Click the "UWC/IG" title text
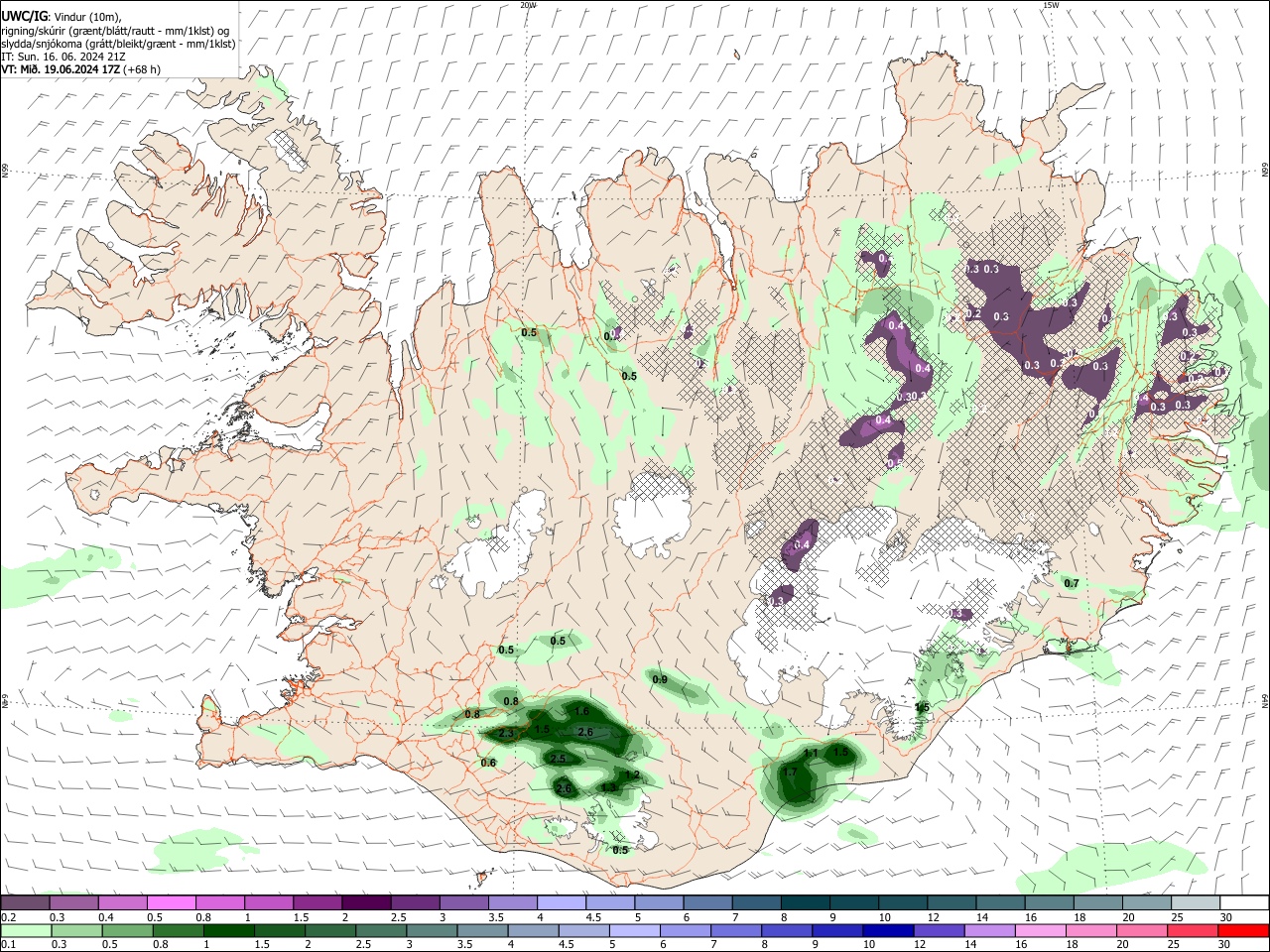This screenshot has width=1270, height=952. [x=24, y=17]
